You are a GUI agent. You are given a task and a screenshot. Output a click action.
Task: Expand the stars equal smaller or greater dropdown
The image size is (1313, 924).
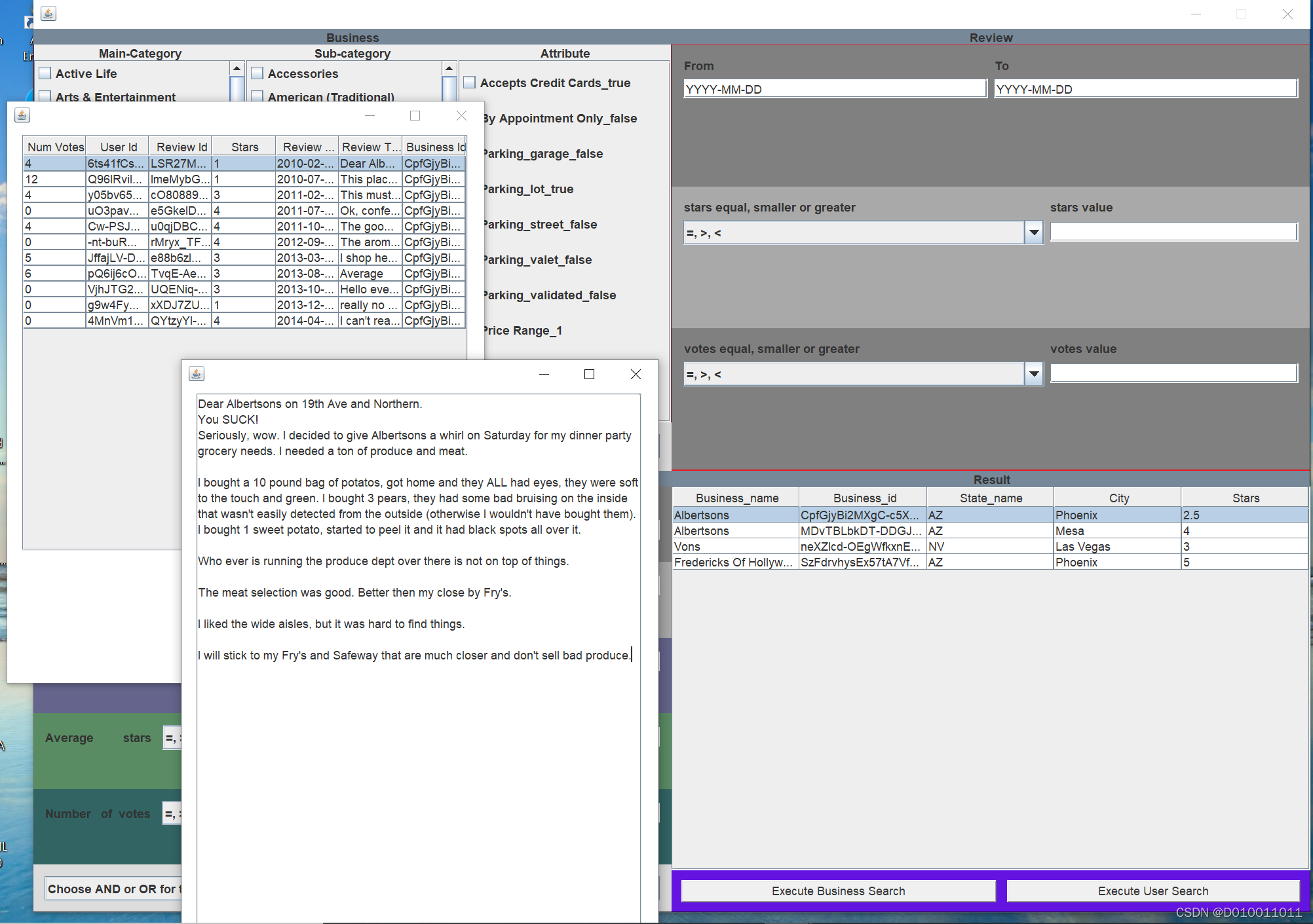[x=1034, y=232]
